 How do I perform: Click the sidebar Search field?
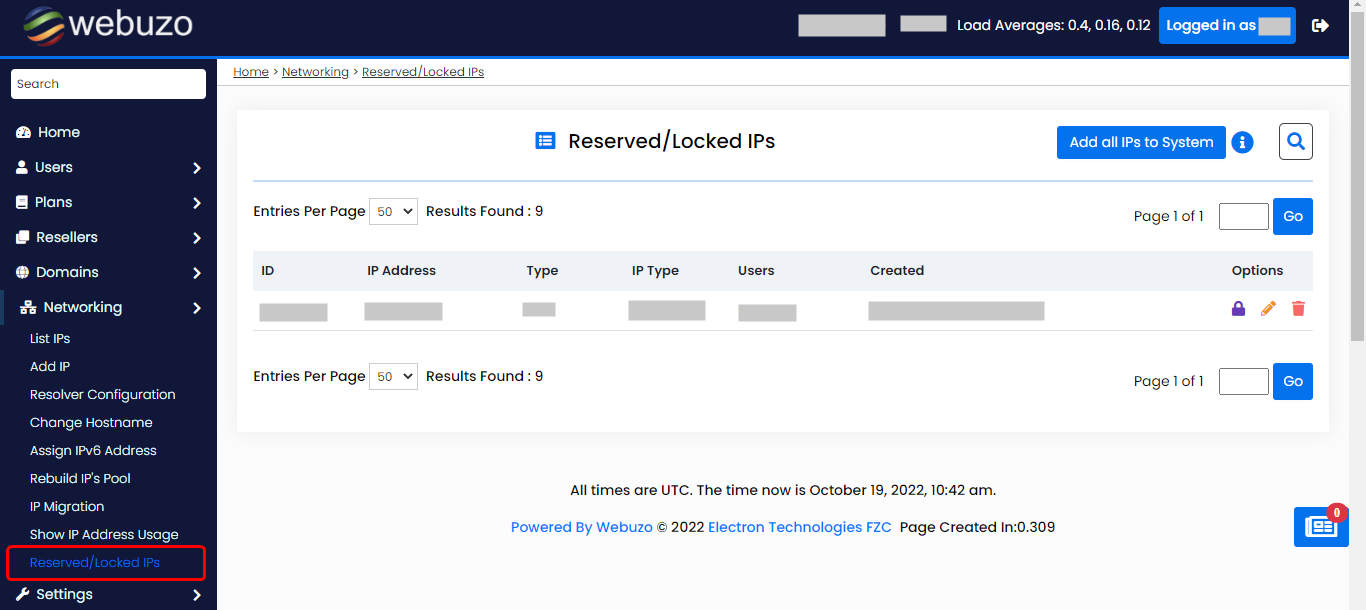pyautogui.click(x=108, y=84)
